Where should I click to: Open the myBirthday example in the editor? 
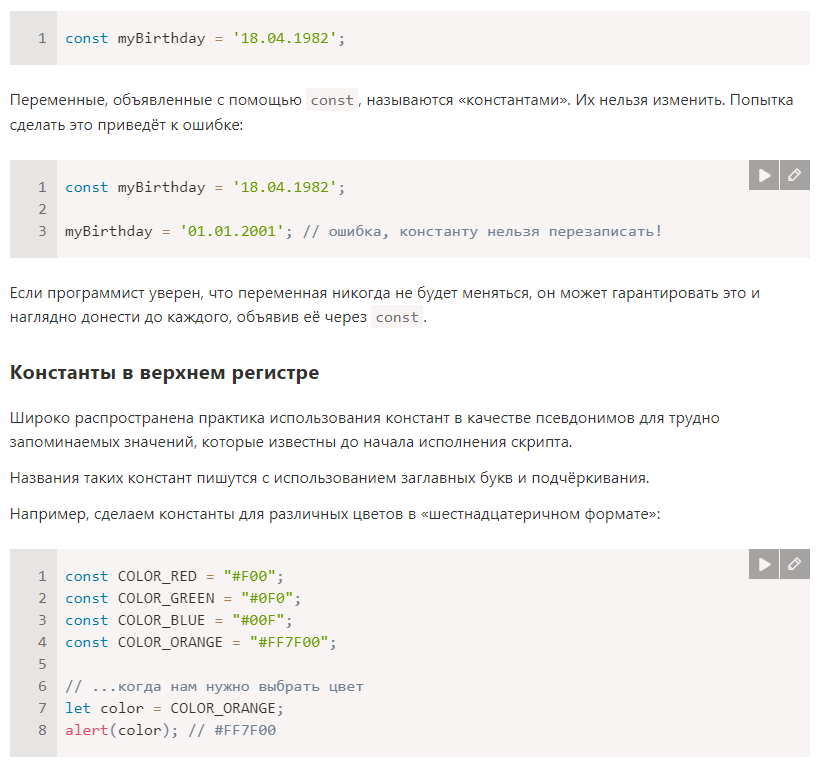point(795,175)
